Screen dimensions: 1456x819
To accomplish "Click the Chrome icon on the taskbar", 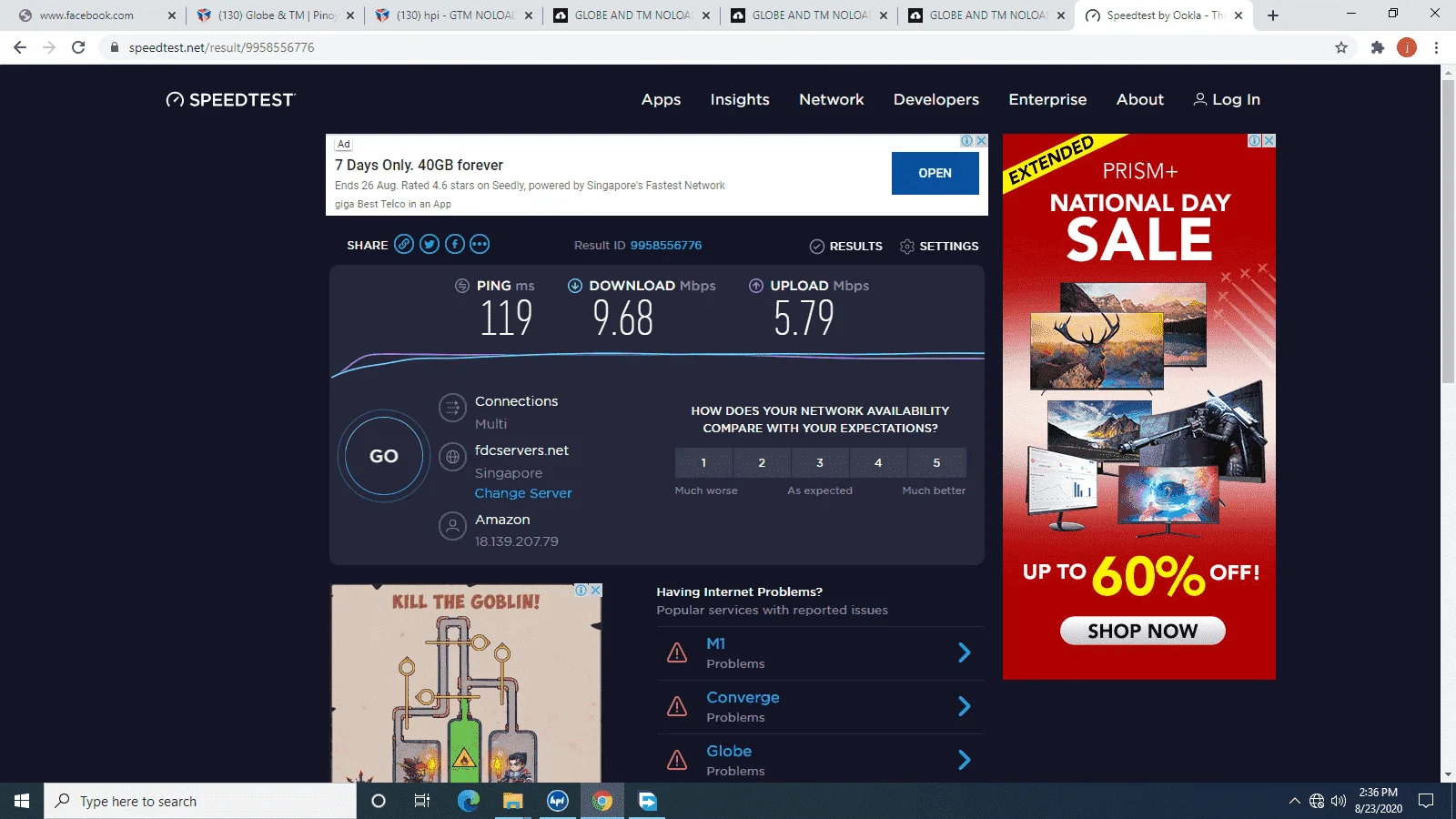I will pyautogui.click(x=602, y=801).
